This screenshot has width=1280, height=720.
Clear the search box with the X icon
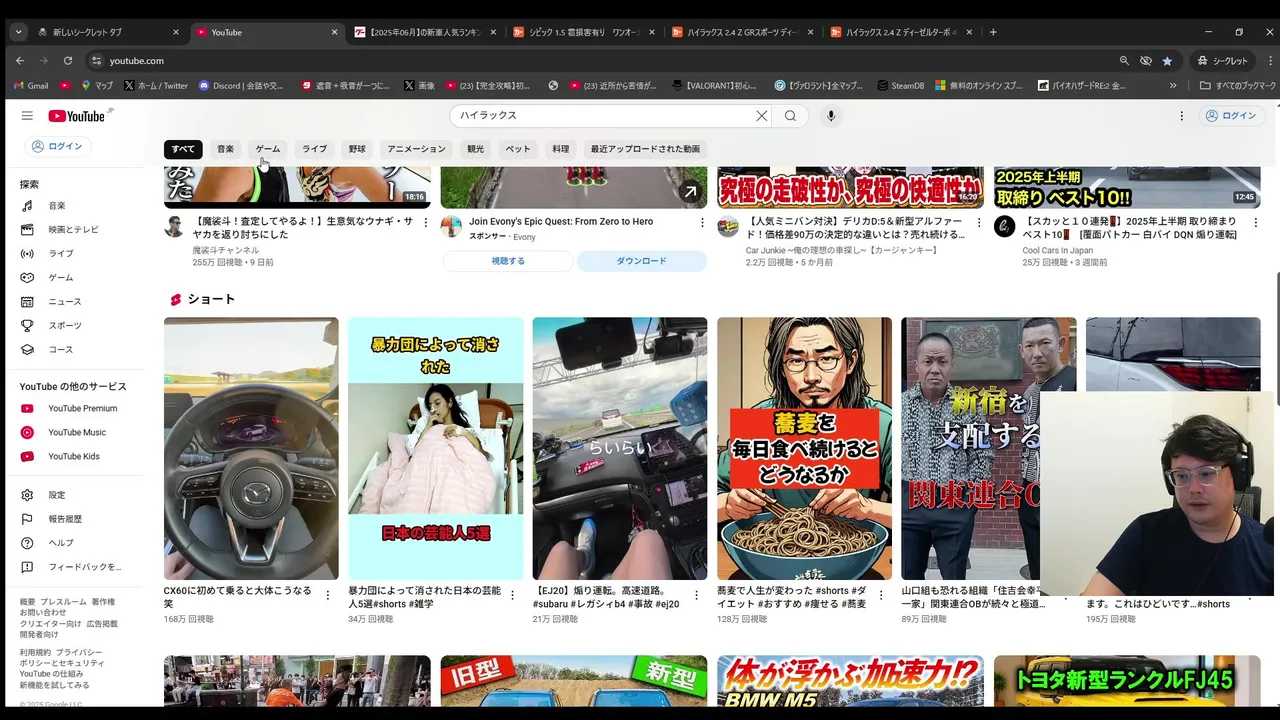pos(762,116)
